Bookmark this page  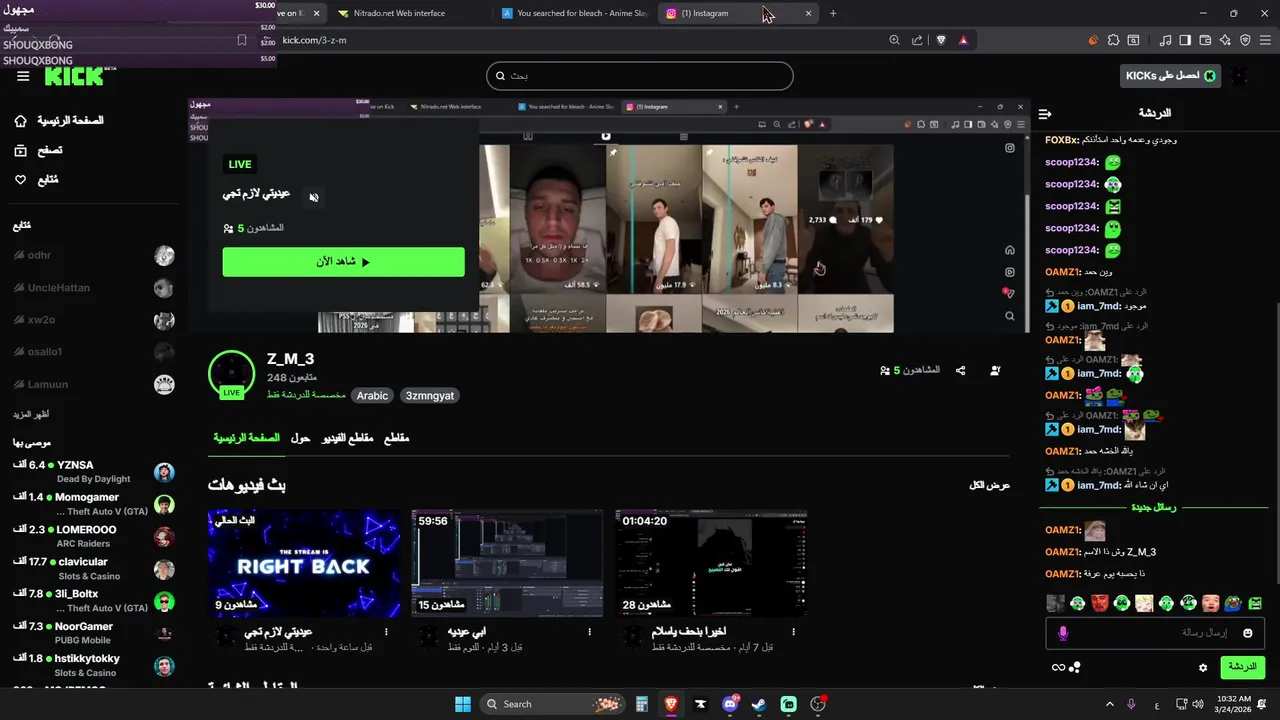pyautogui.click(x=242, y=40)
